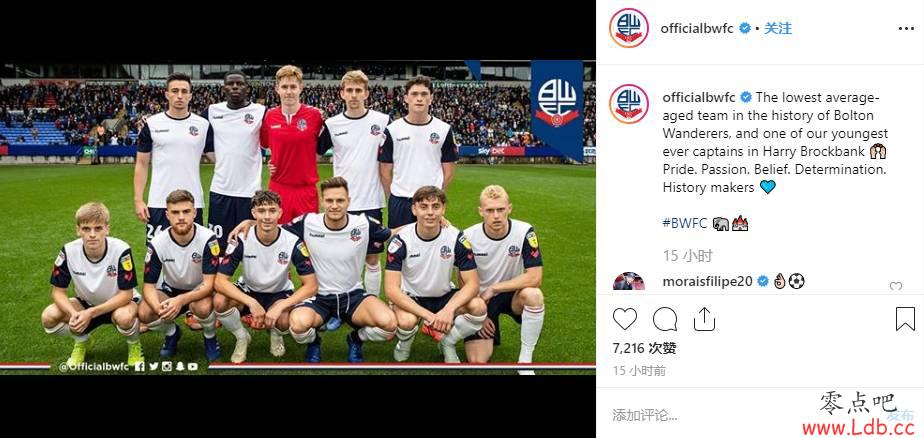
Task: View the 7,216 likes list
Action: [644, 348]
